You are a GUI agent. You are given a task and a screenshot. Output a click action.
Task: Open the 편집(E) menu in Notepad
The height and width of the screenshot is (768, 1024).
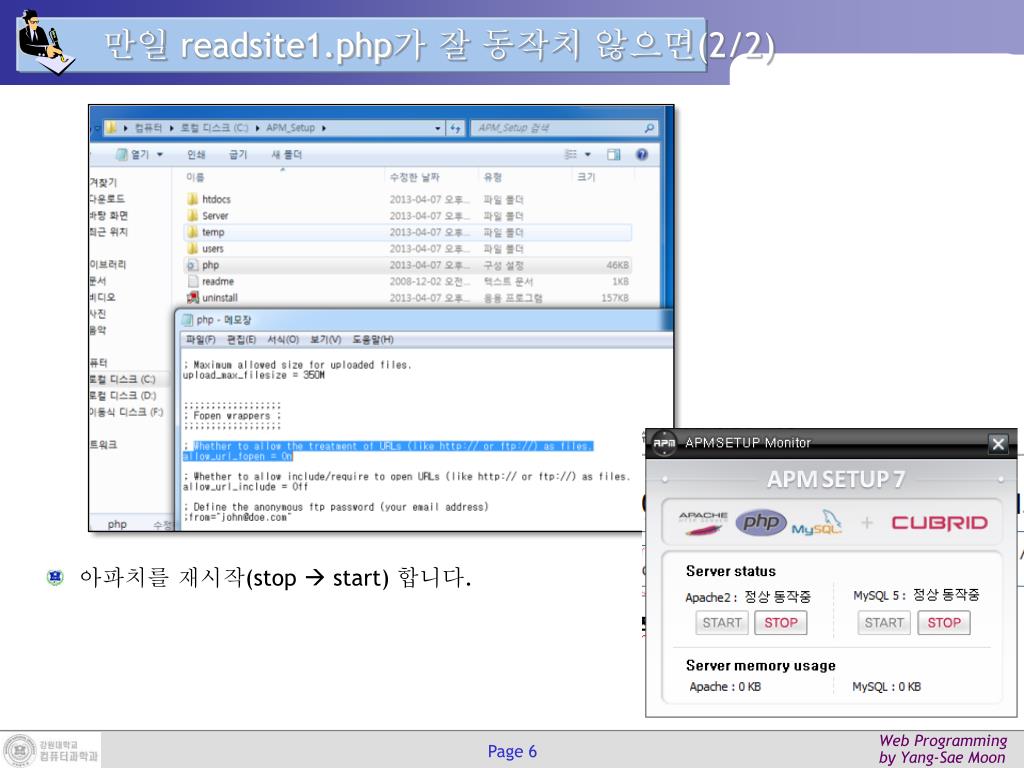[242, 340]
